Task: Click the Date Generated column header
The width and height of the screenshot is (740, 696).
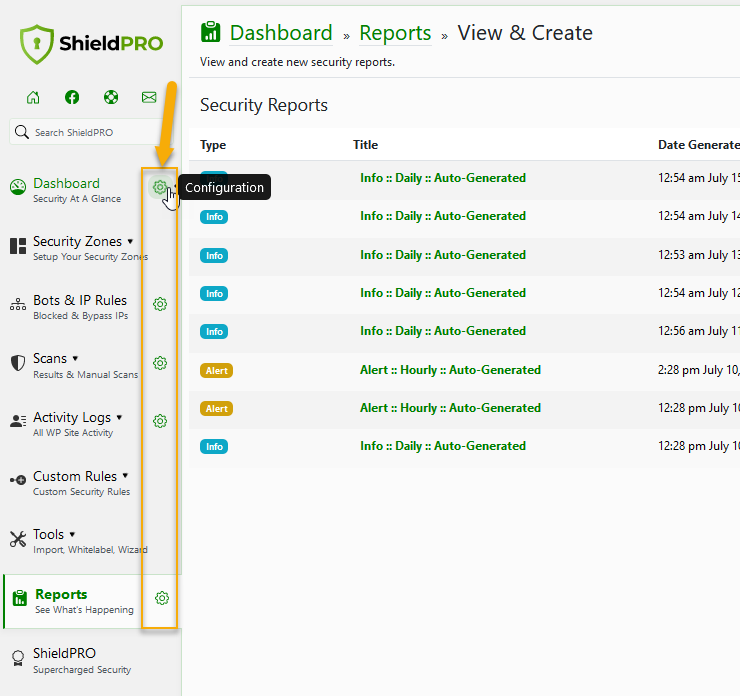Action: (699, 145)
